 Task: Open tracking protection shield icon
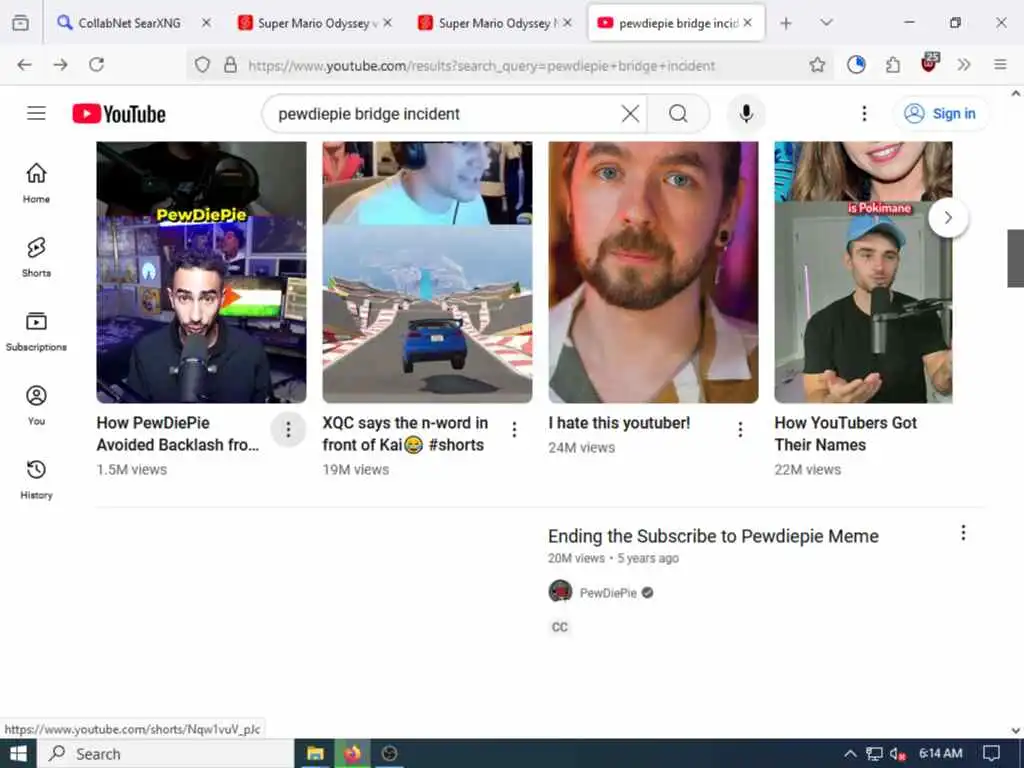coord(202,65)
